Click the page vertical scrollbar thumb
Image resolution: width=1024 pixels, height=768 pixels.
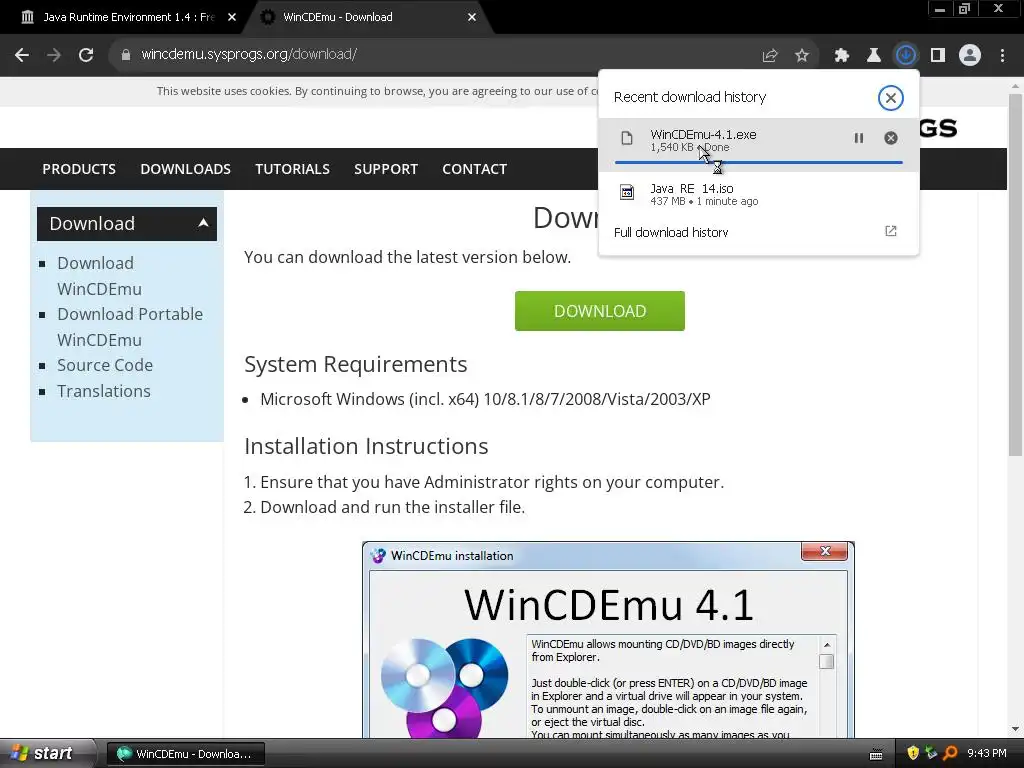[x=1015, y=274]
